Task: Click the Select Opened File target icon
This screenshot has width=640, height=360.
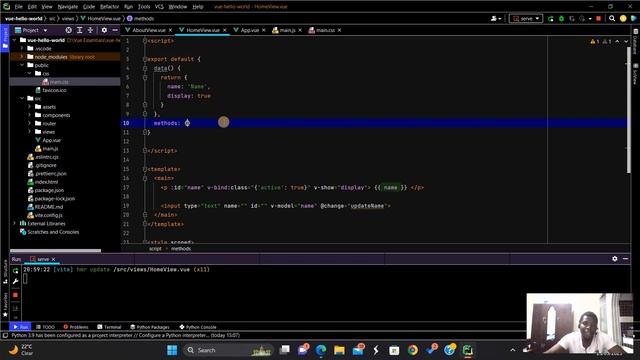Action: click(x=69, y=30)
